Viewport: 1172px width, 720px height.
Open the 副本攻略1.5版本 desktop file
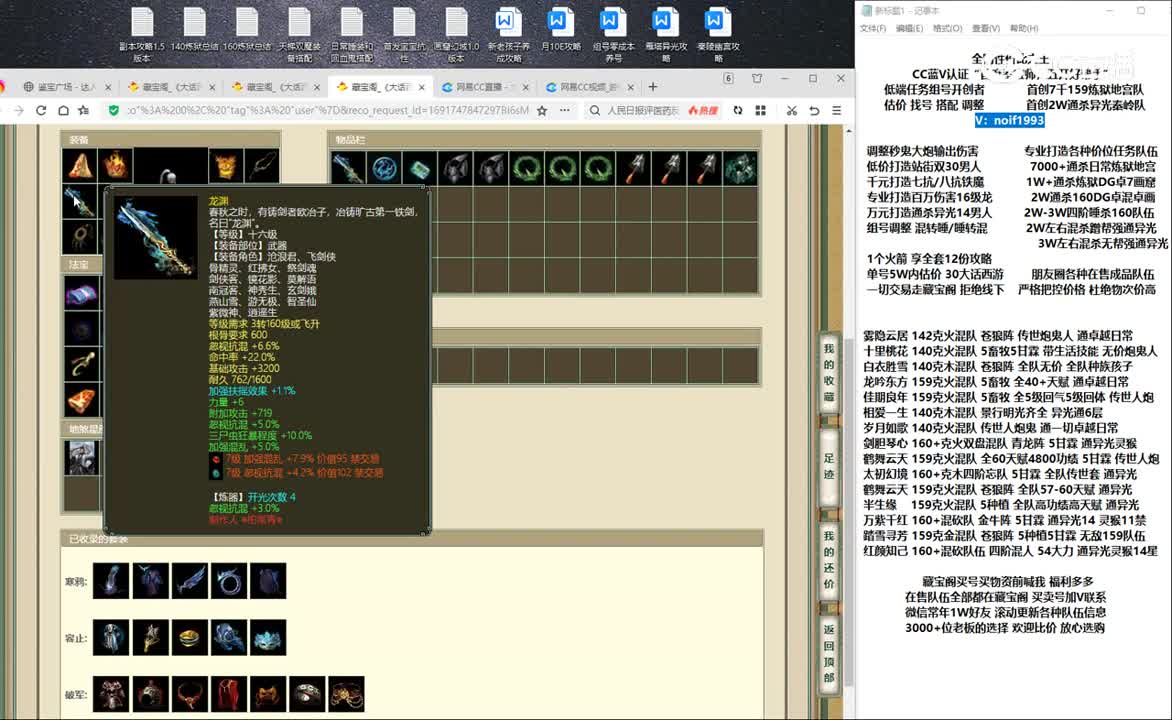pos(142,34)
